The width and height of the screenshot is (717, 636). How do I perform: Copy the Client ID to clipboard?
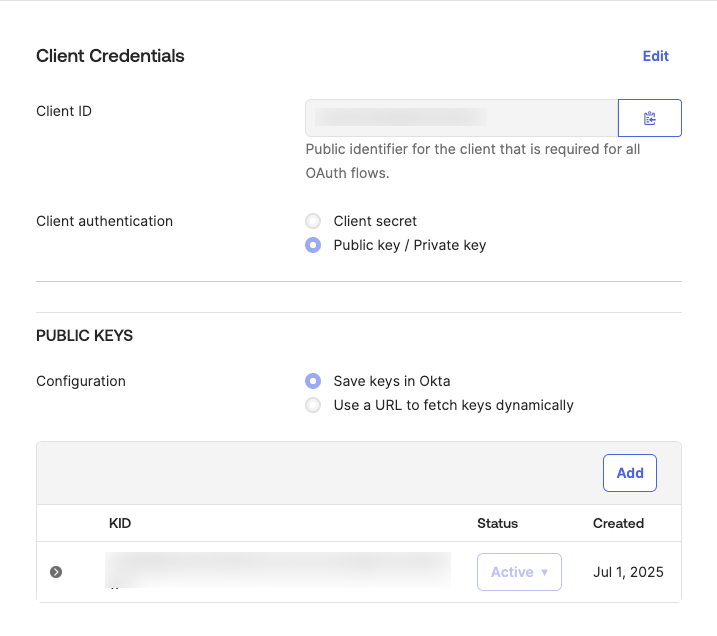tap(650, 118)
